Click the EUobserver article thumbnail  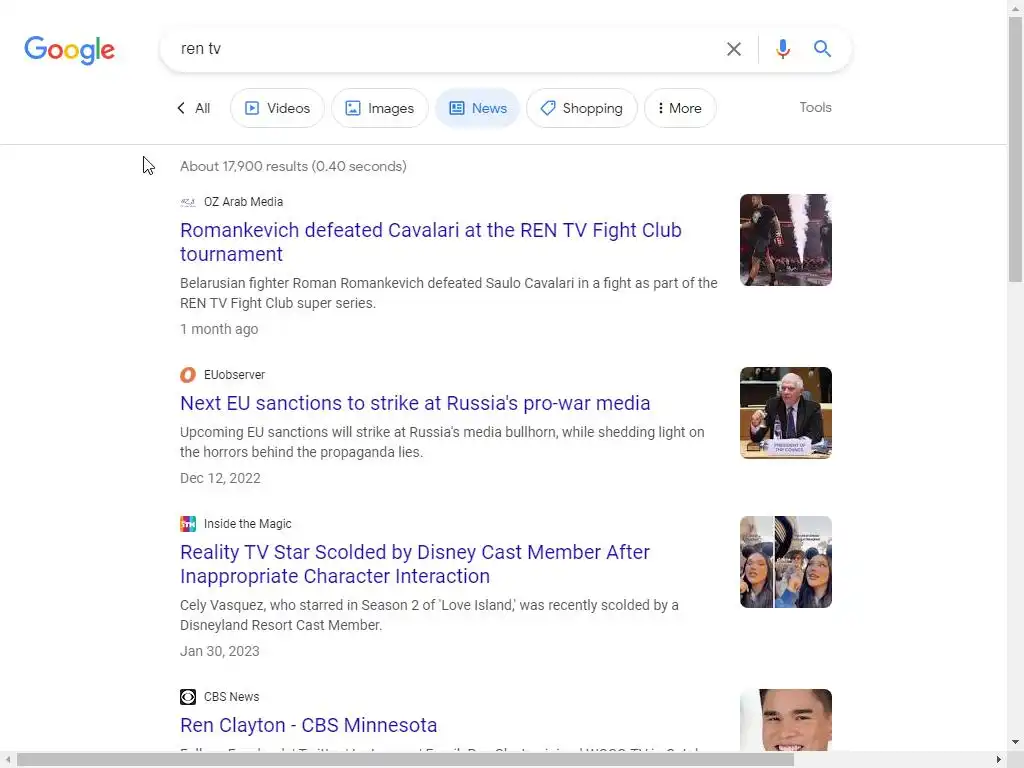point(786,413)
